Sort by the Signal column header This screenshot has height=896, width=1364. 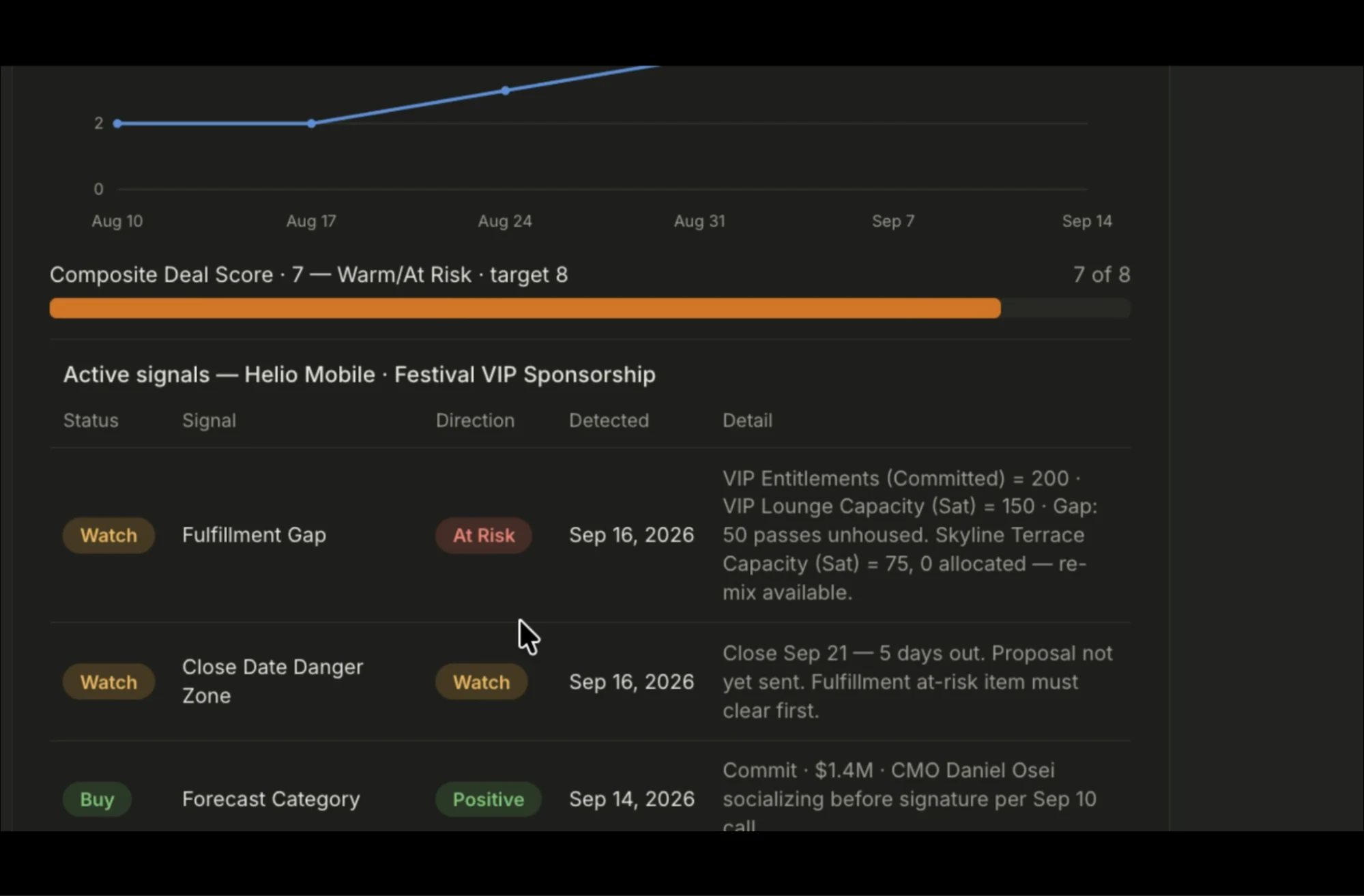pos(209,420)
